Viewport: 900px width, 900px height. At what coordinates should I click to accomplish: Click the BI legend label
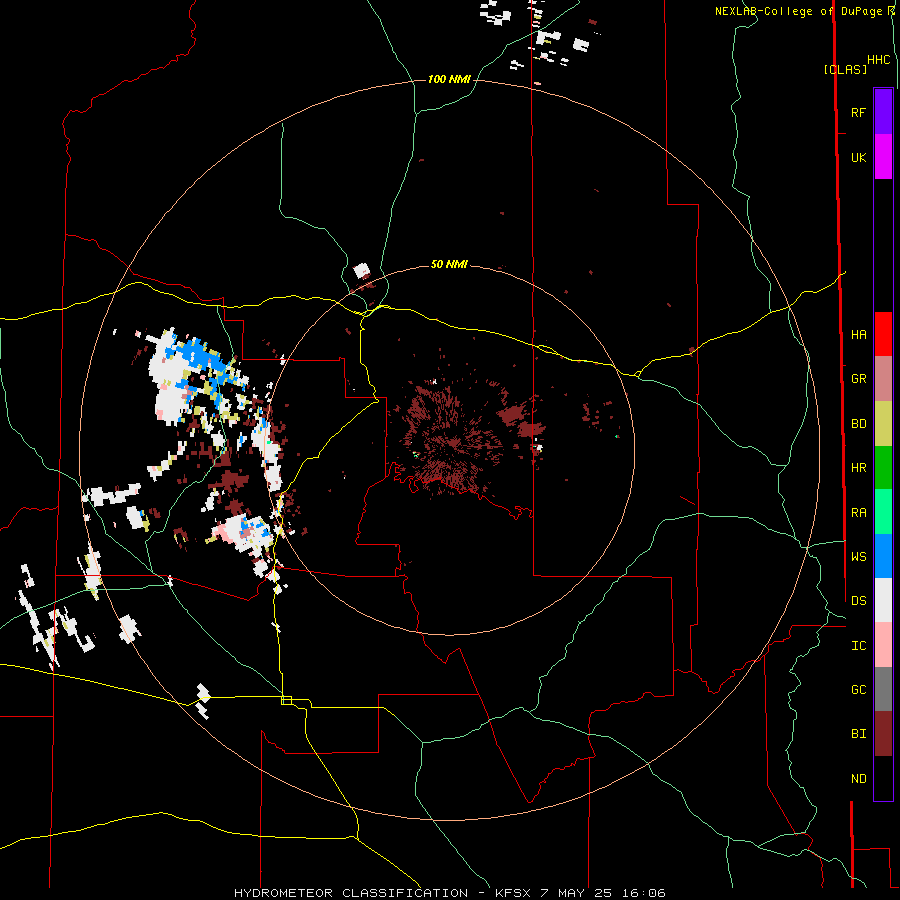coord(858,734)
